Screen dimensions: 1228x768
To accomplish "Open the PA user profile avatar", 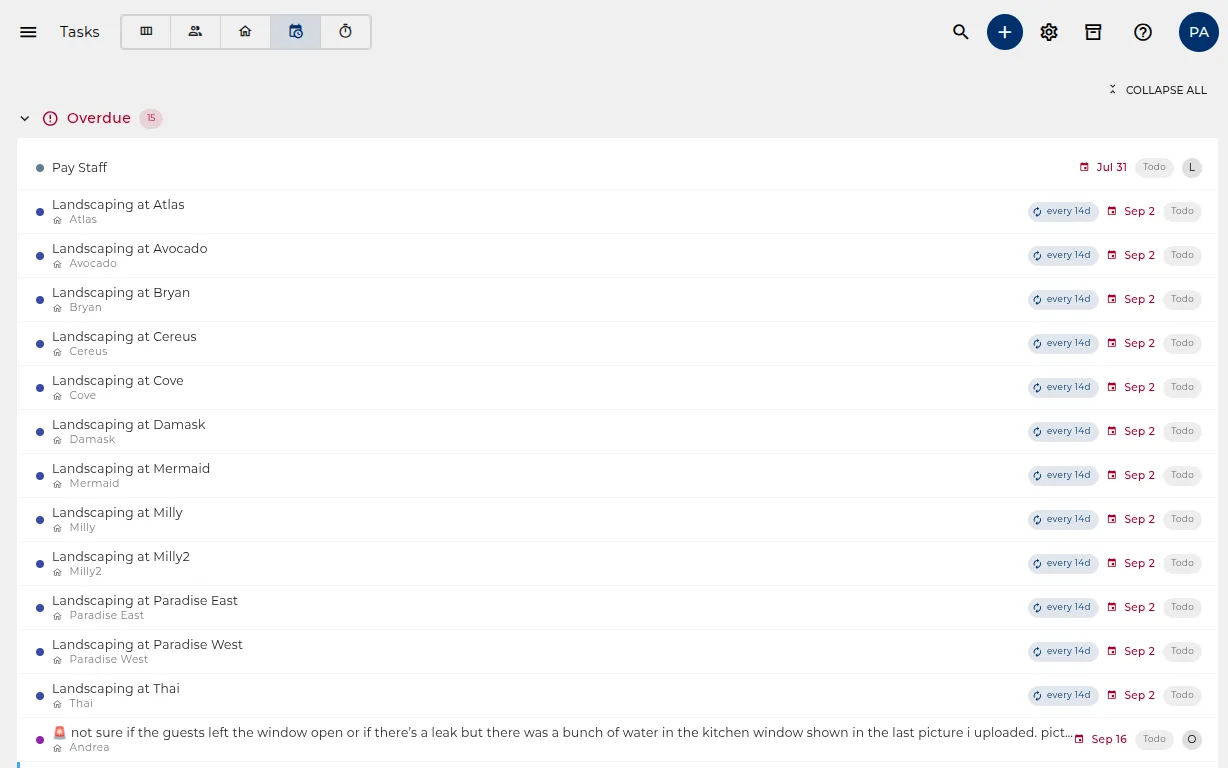I will point(1199,32).
